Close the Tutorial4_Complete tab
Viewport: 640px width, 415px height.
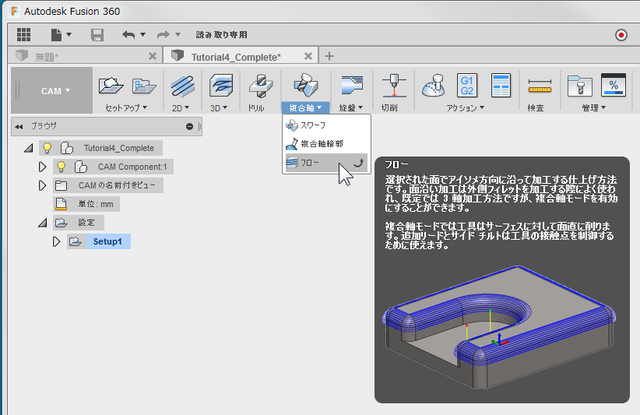tap(308, 56)
